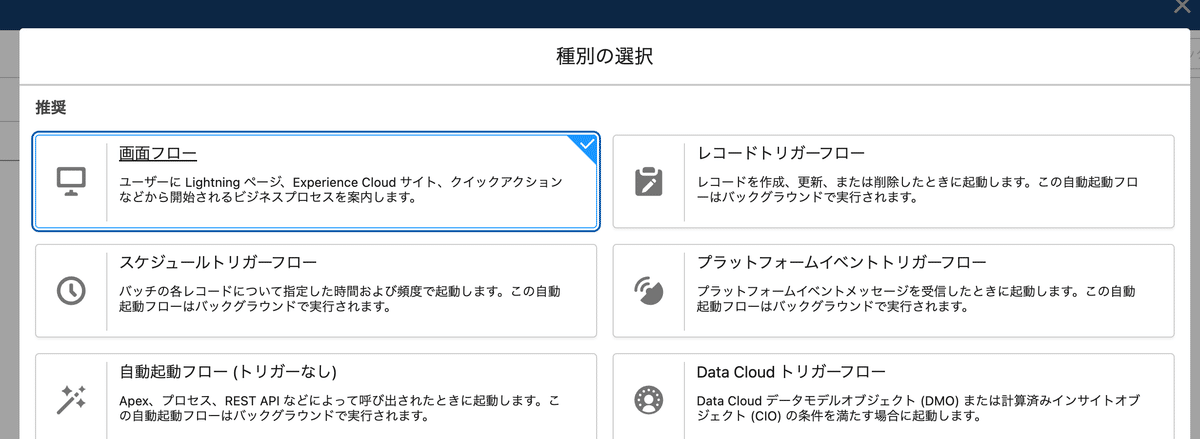
Task: Click the monitor icon for 画面フロー
Action: [x=71, y=180]
